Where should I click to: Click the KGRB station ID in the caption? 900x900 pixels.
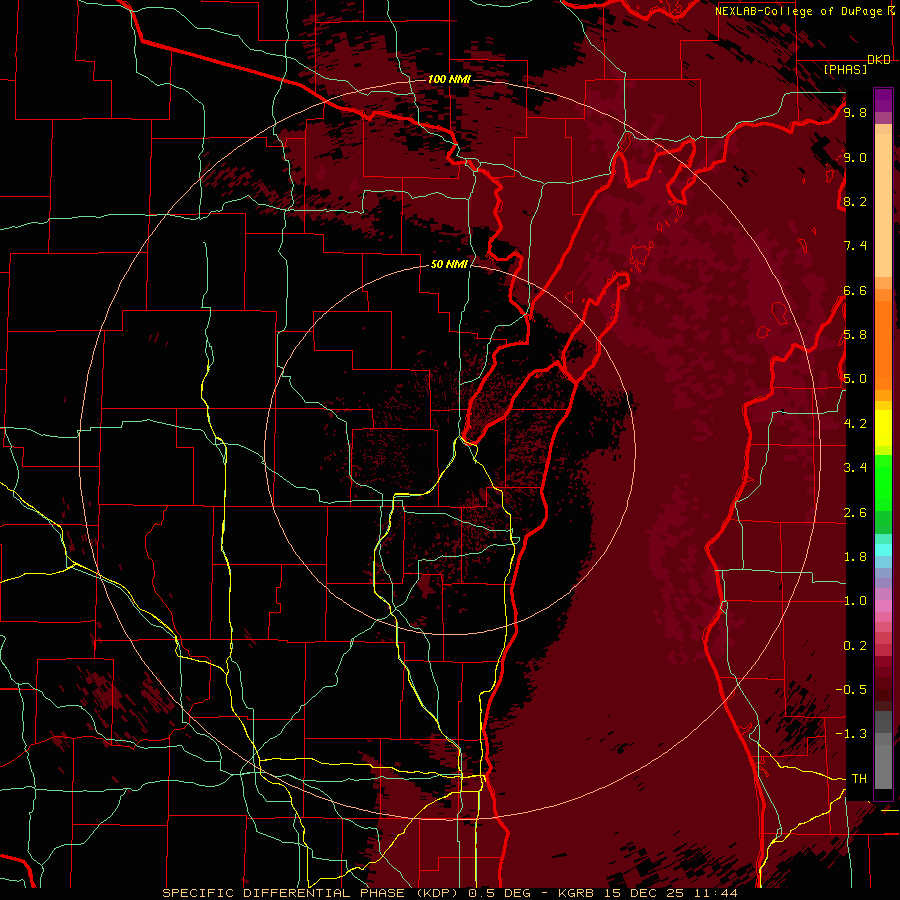tap(578, 893)
